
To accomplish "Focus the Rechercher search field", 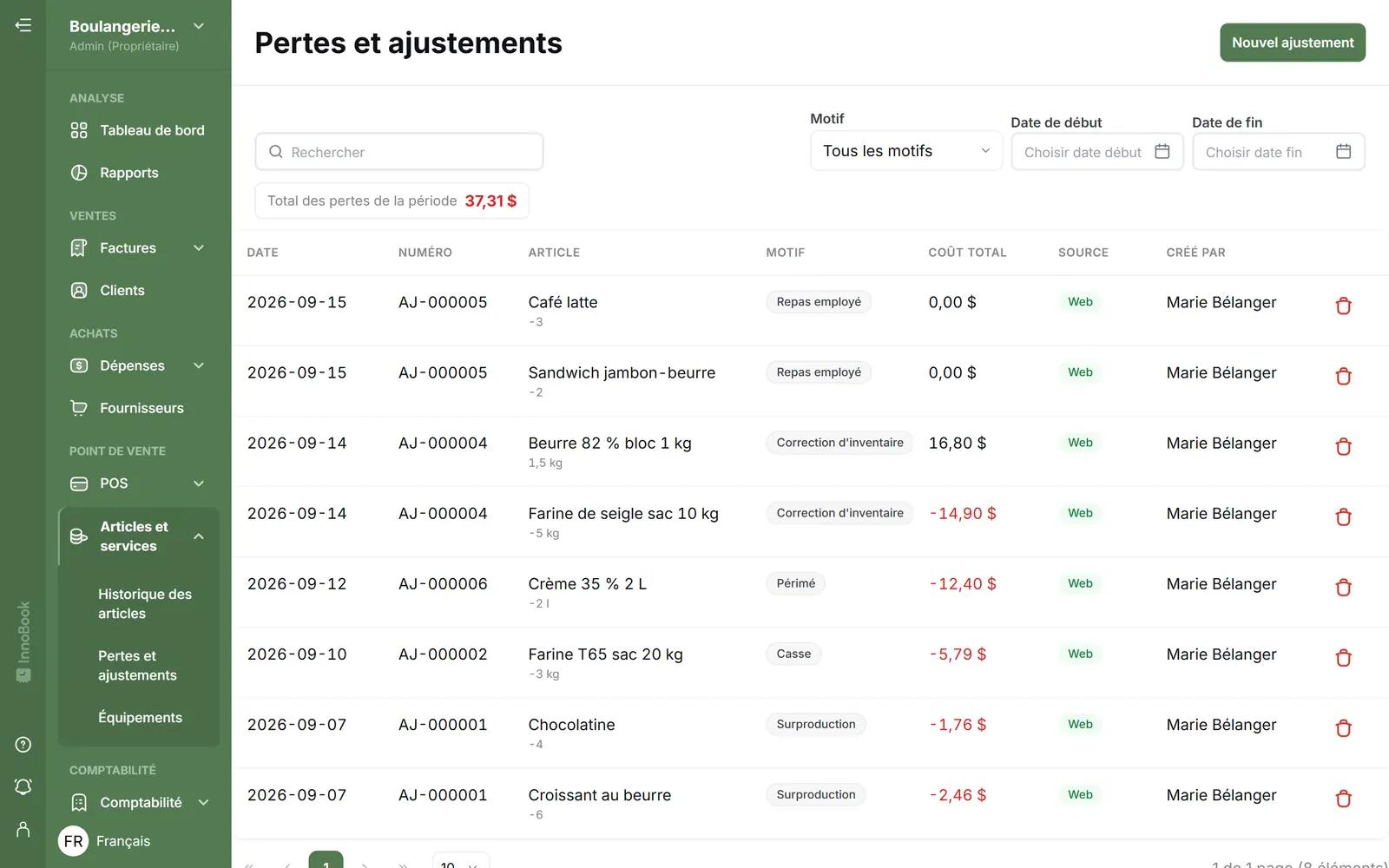I will (x=399, y=152).
